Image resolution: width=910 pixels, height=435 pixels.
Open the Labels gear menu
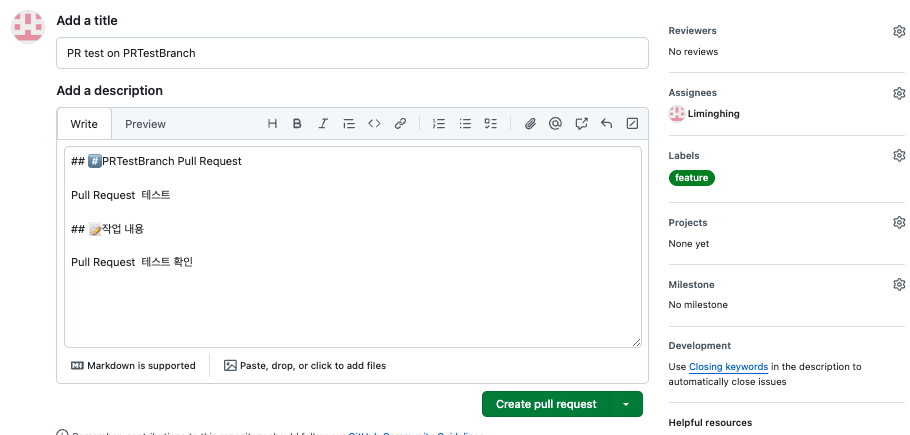(899, 155)
